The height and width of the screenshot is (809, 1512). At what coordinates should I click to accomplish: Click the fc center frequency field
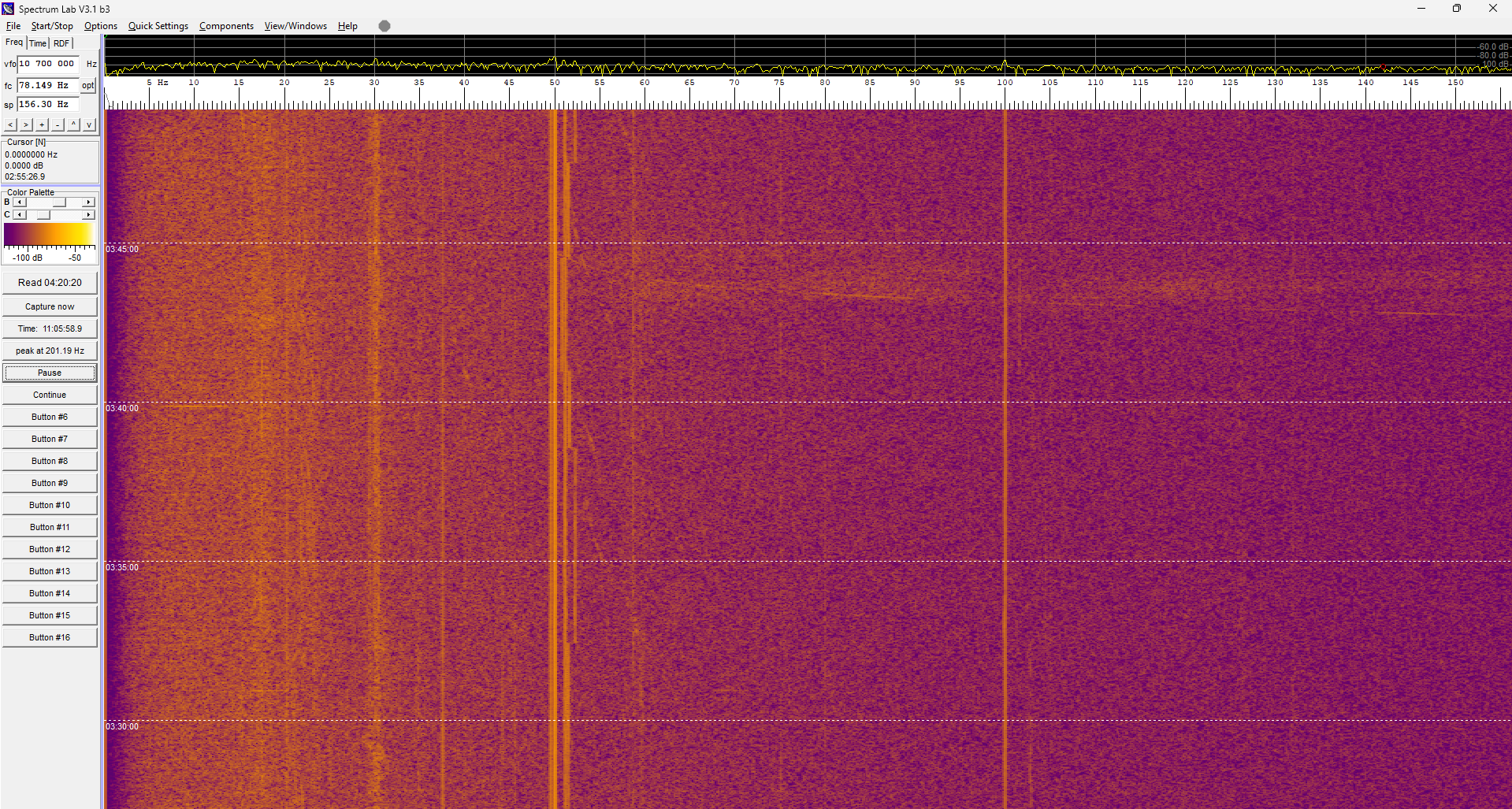coord(48,85)
